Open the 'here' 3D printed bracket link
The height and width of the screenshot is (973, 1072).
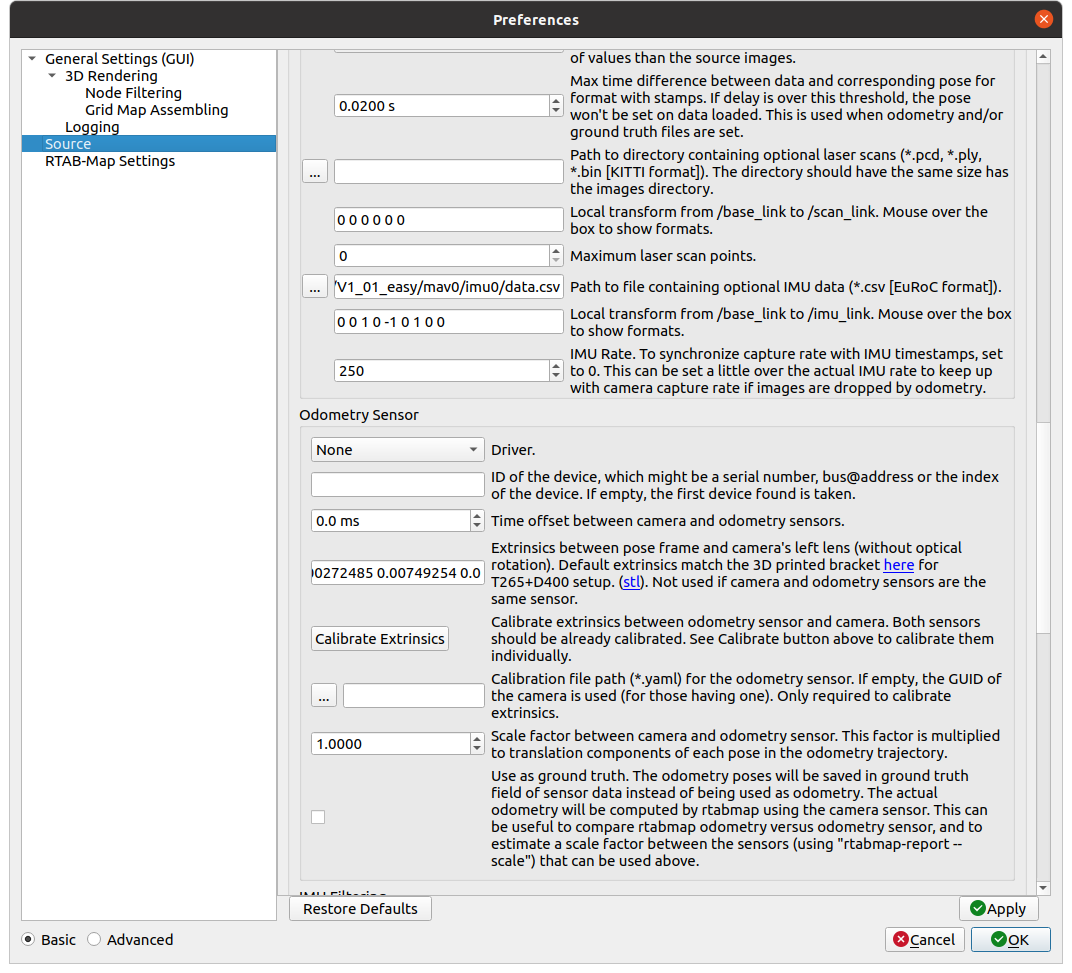(898, 565)
